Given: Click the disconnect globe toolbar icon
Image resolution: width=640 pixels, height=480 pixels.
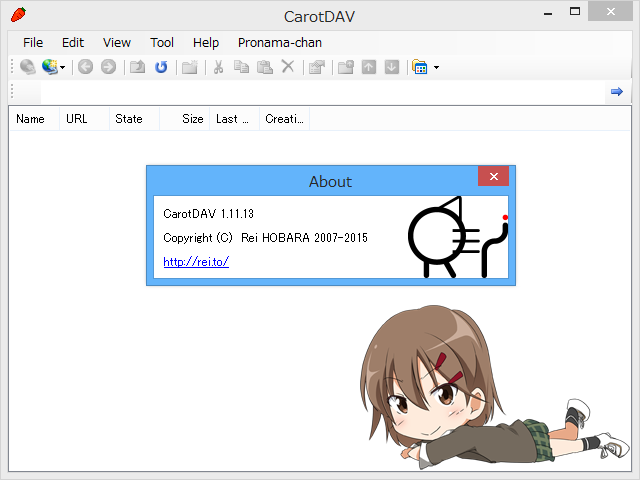Looking at the screenshot, I should click(x=28, y=67).
